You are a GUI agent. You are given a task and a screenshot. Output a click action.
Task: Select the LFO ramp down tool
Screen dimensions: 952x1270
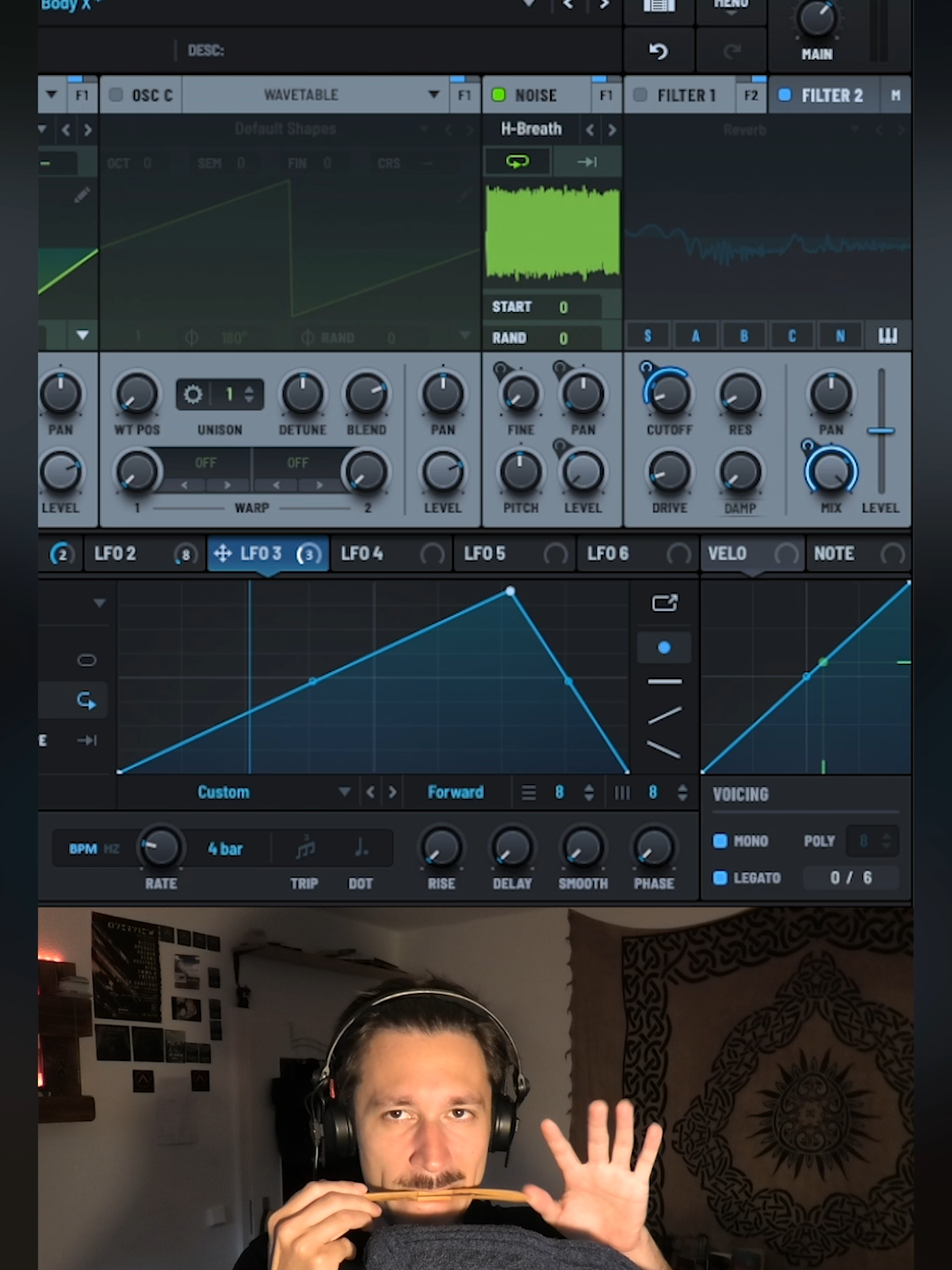click(x=664, y=750)
